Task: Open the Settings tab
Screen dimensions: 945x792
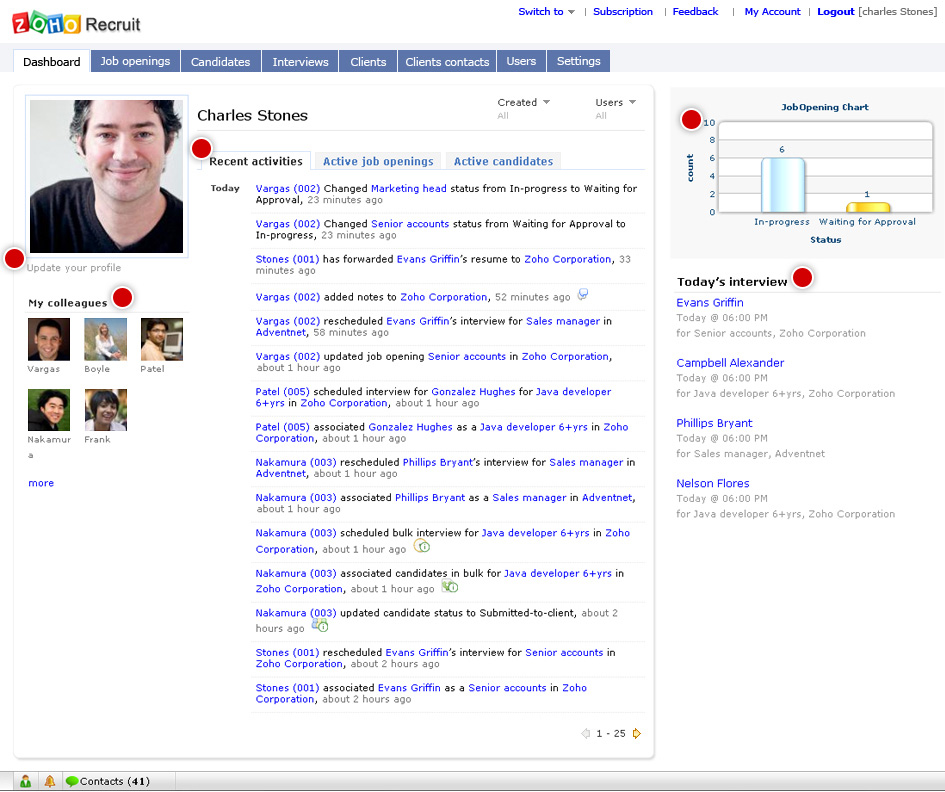Action: pyautogui.click(x=579, y=61)
